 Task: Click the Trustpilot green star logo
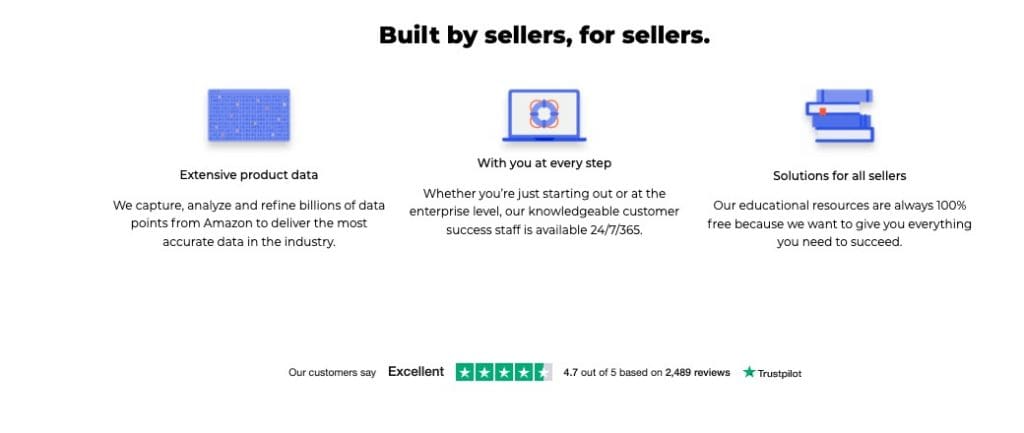tap(749, 372)
